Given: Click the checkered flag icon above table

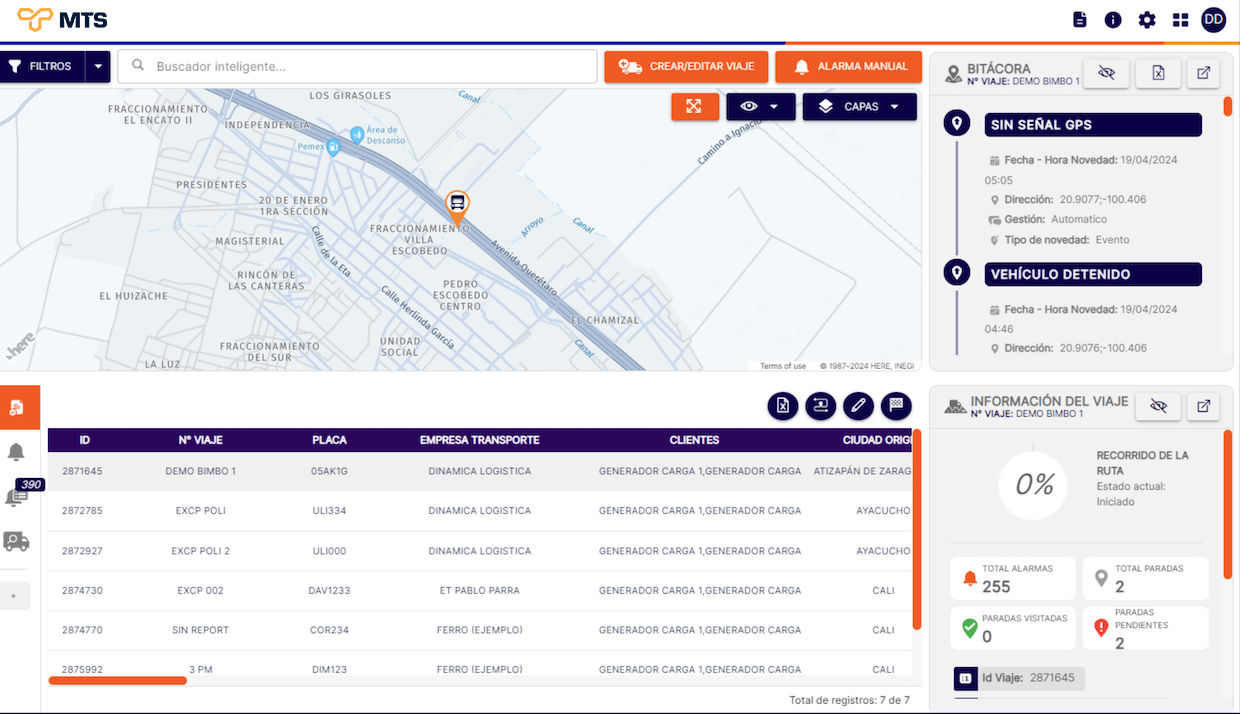Looking at the screenshot, I should [x=896, y=405].
